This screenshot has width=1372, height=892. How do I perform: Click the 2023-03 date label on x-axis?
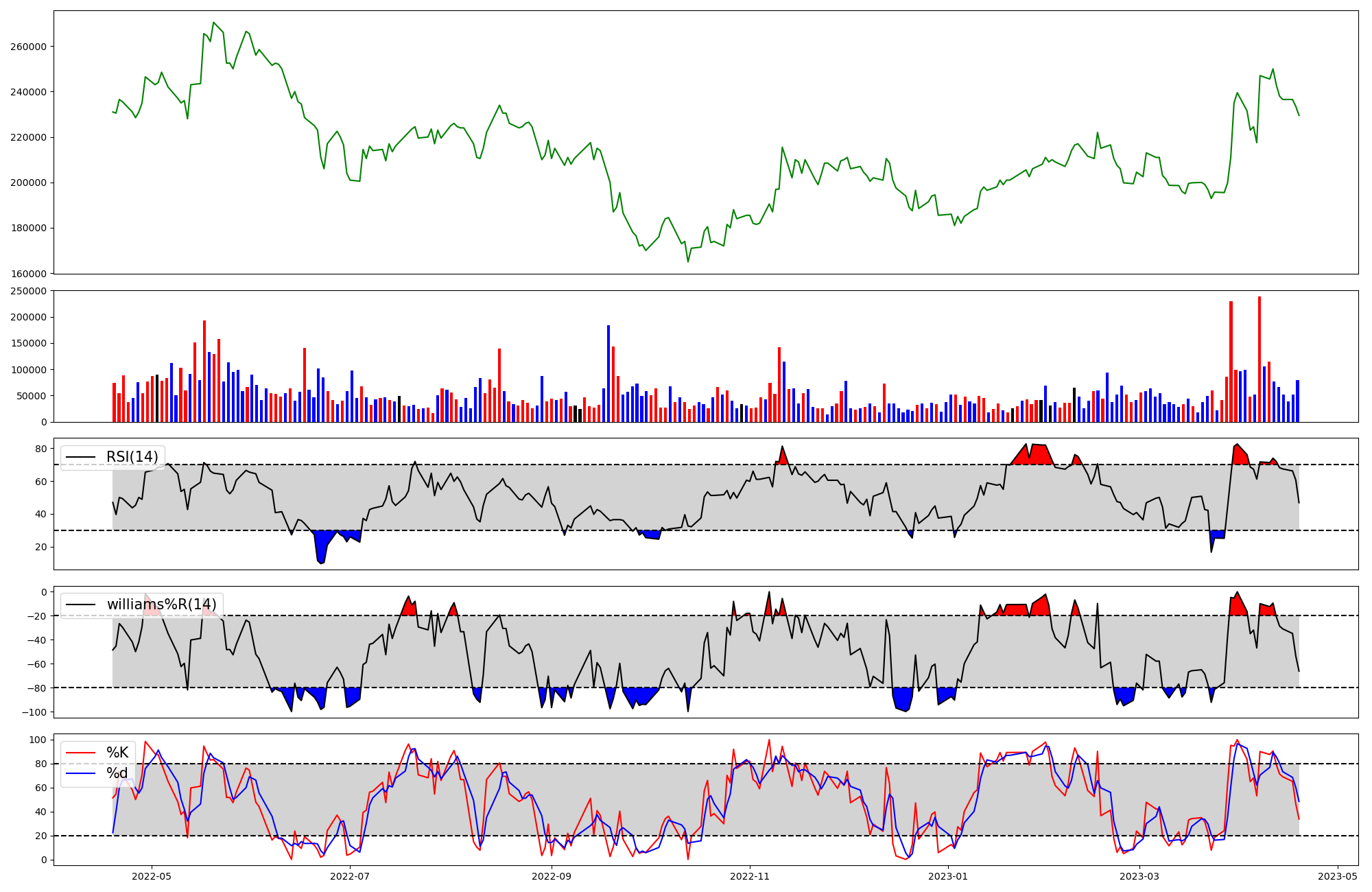pos(1139,876)
